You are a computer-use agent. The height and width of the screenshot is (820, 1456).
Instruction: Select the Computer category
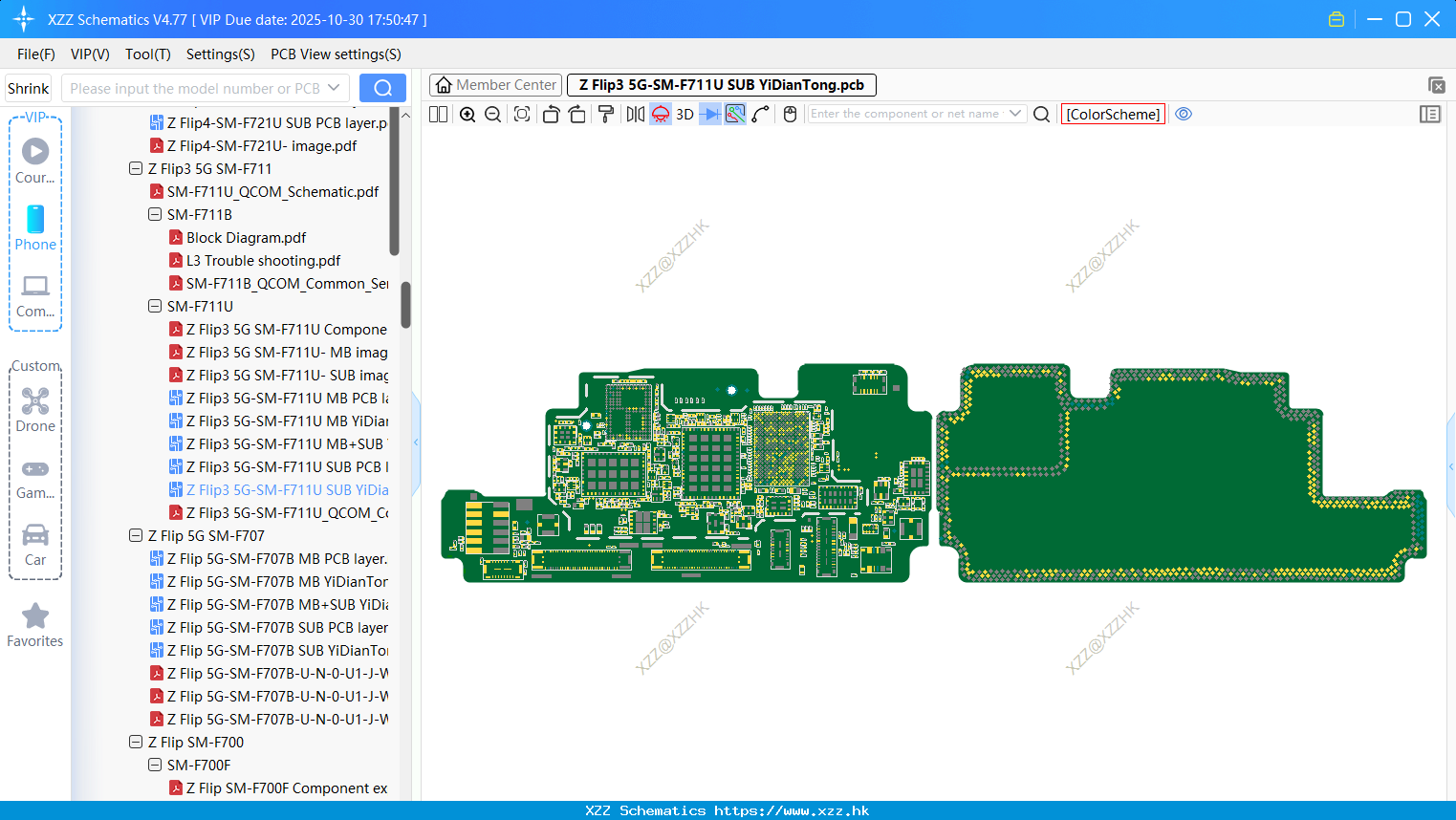coord(35,296)
